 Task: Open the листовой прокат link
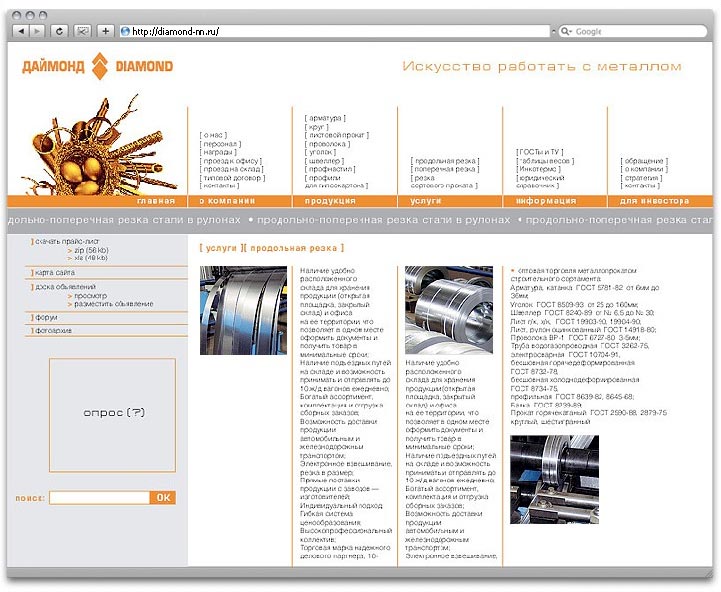point(337,135)
